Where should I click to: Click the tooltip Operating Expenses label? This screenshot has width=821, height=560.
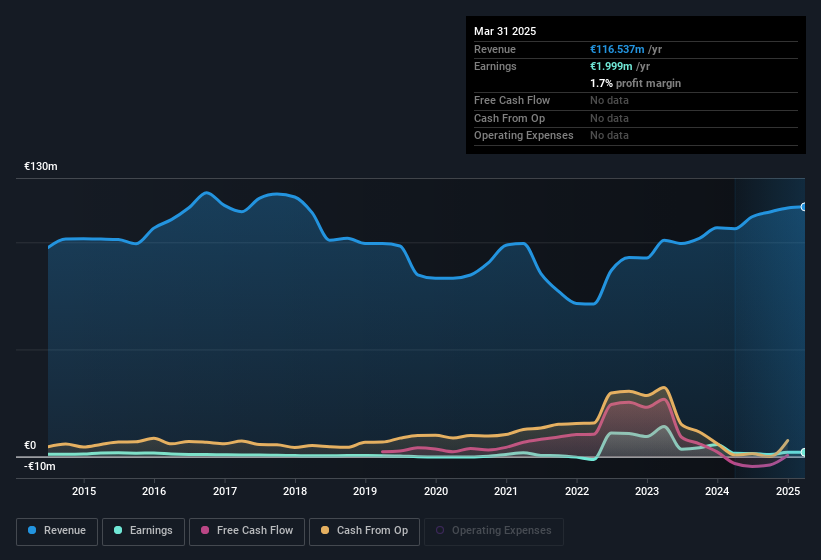pos(524,136)
